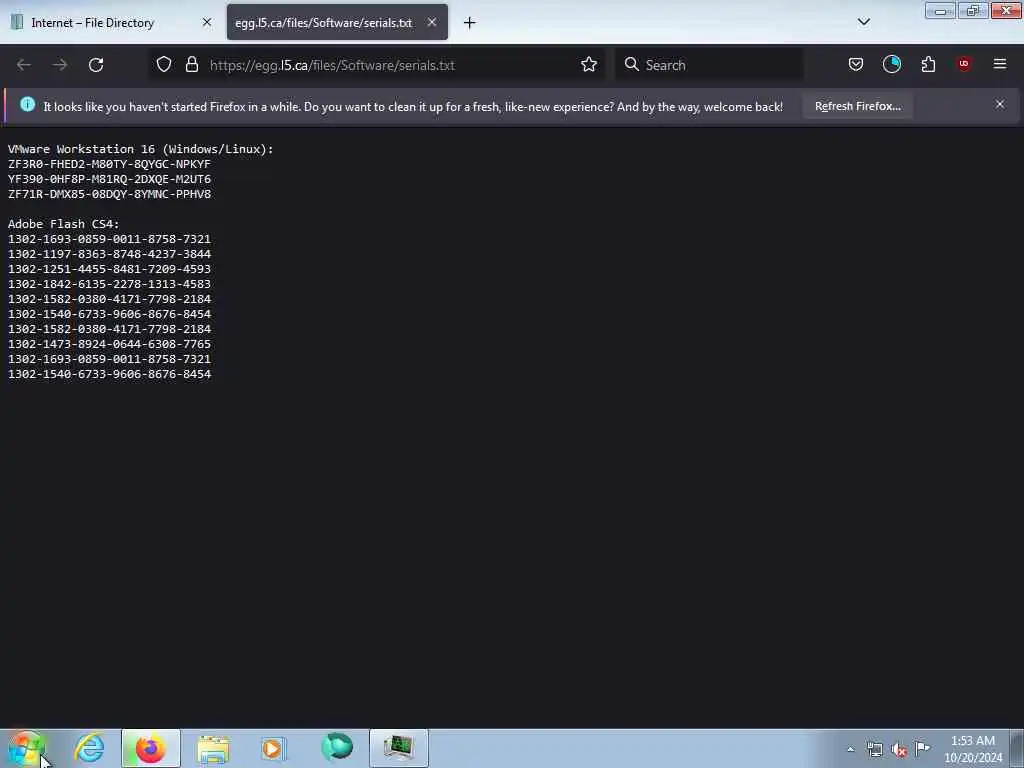Open a new tab
The image size is (1024, 768).
click(470, 23)
